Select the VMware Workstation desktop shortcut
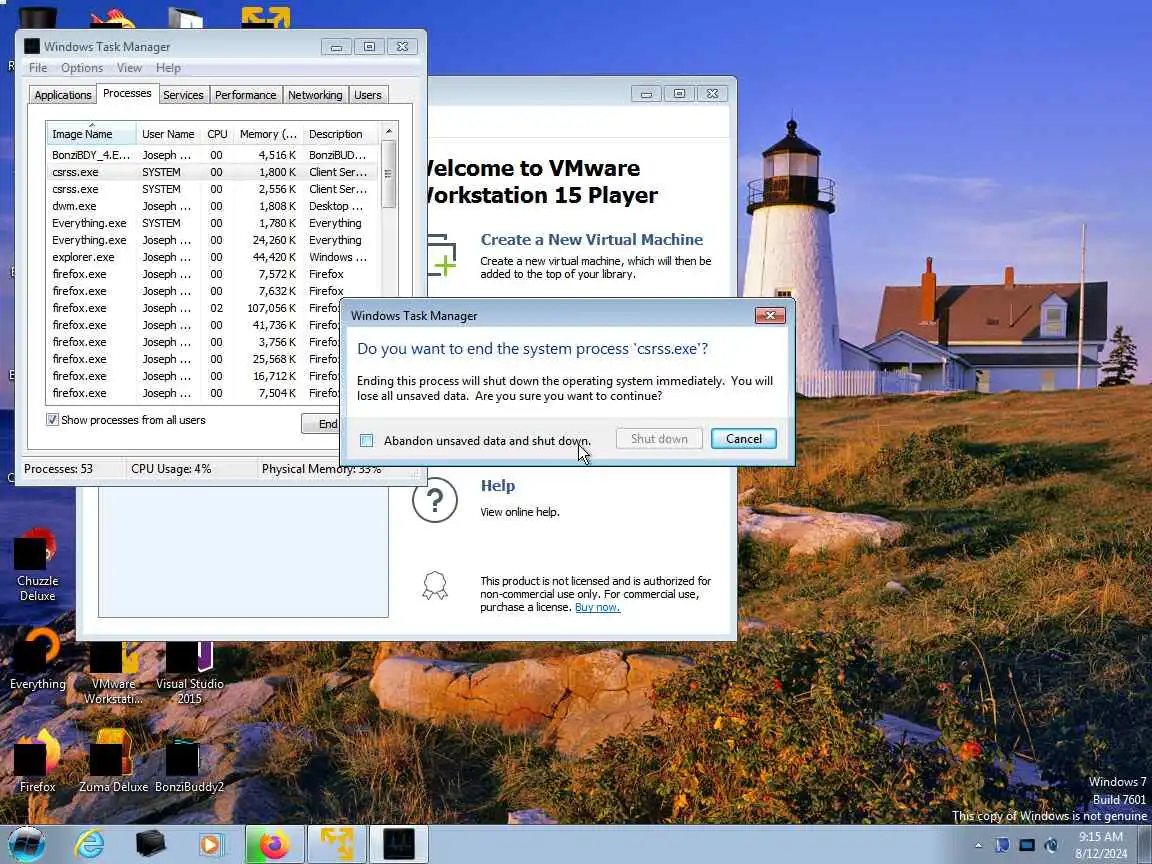This screenshot has width=1152, height=864. (x=113, y=671)
